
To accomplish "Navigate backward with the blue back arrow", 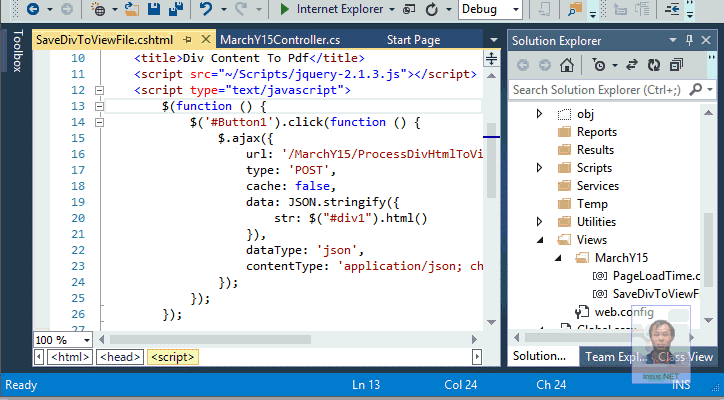I will [x=33, y=9].
